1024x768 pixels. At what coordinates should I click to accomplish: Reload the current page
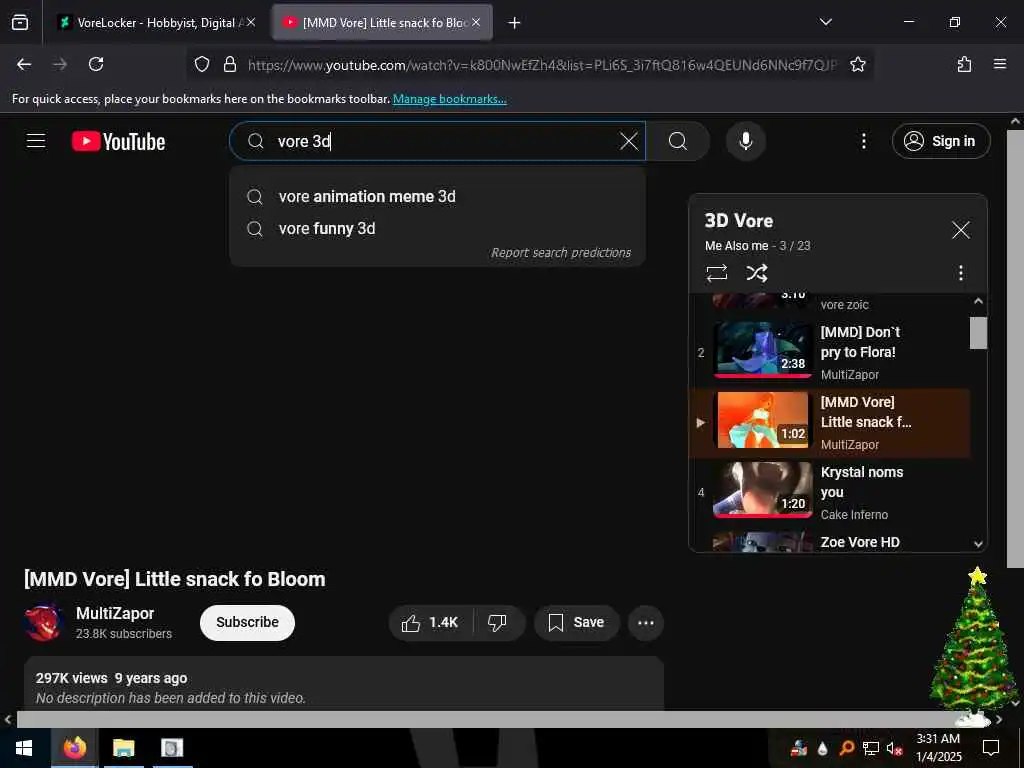(96, 64)
